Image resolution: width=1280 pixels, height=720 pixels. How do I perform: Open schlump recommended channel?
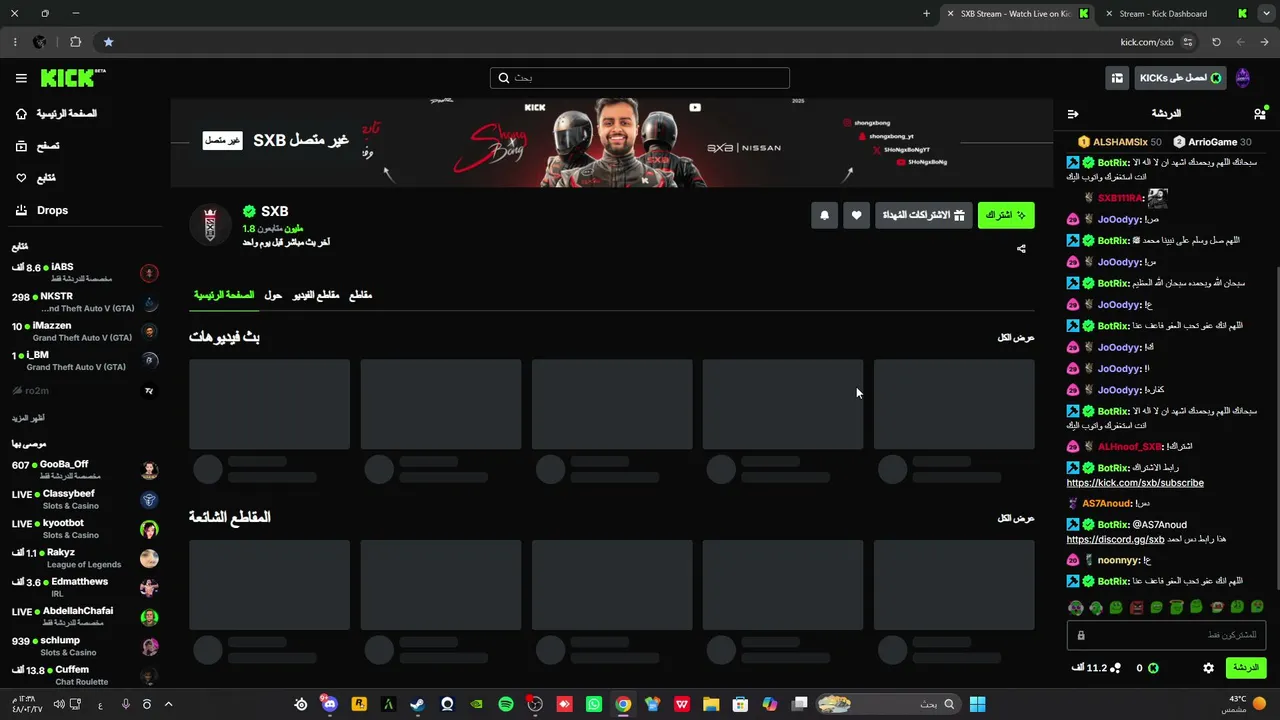[x=85, y=646]
